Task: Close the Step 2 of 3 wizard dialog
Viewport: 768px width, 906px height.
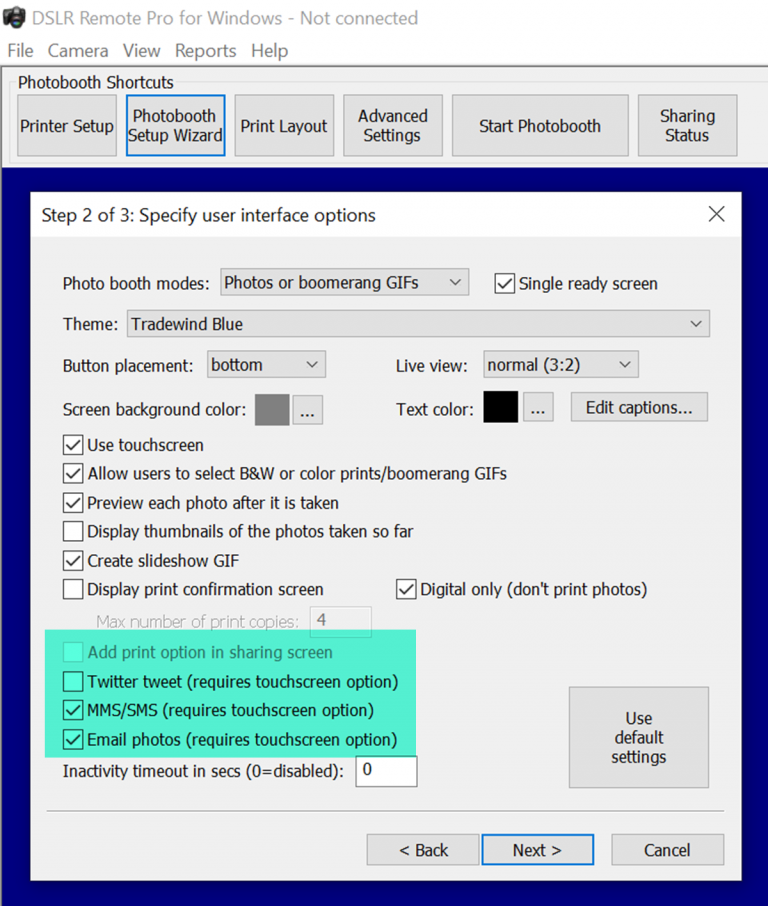Action: click(717, 214)
